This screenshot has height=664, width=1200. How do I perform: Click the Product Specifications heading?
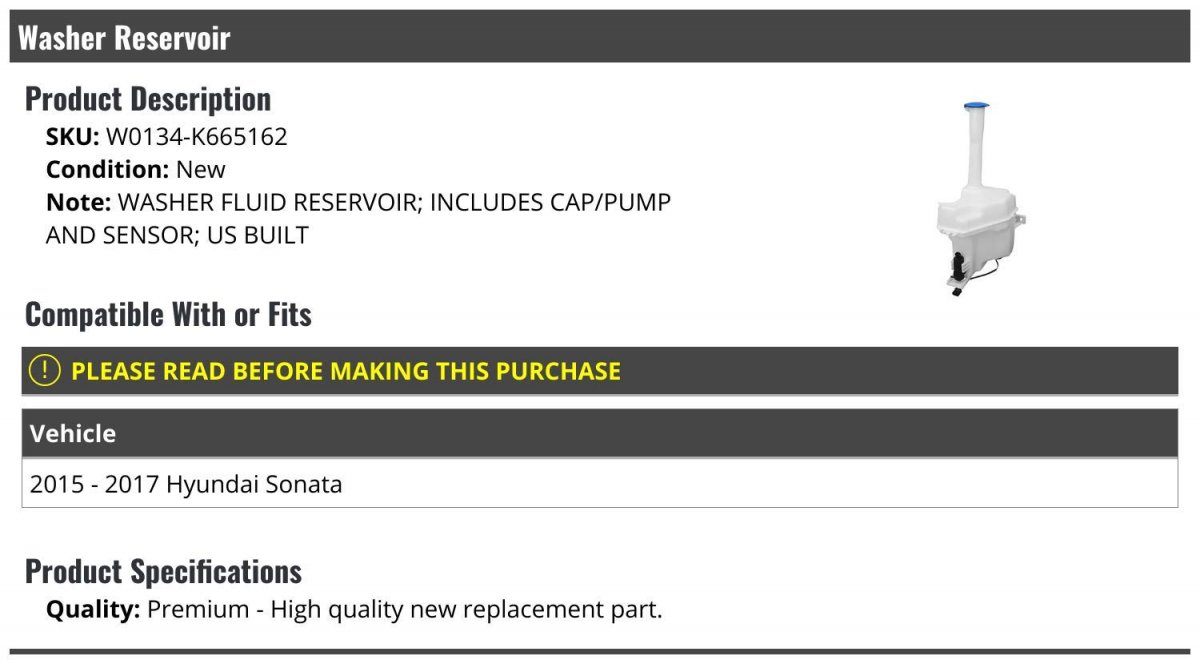click(x=163, y=572)
